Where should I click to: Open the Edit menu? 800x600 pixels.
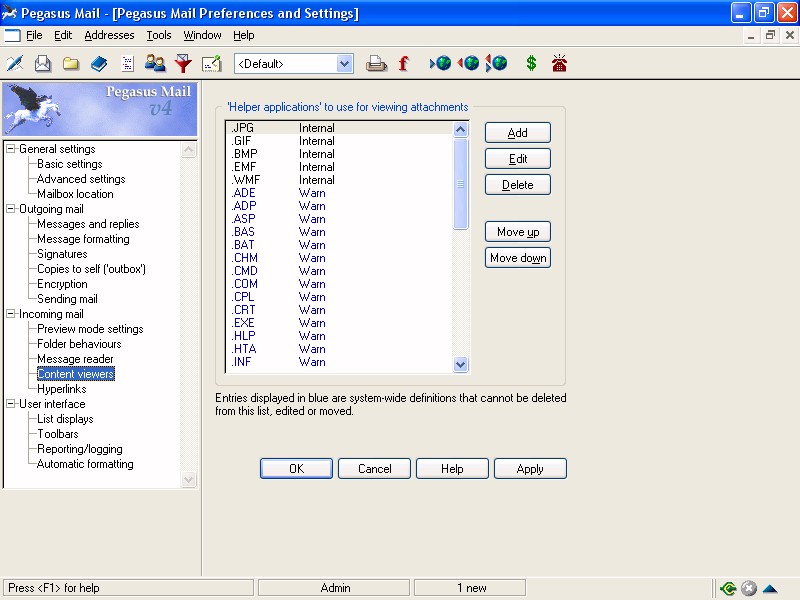tap(63, 35)
